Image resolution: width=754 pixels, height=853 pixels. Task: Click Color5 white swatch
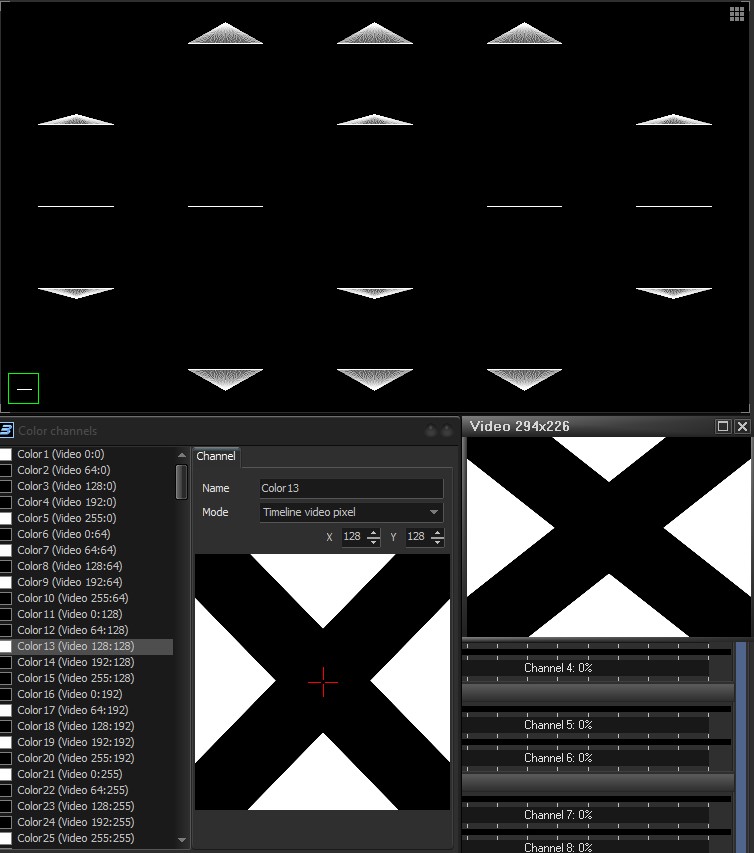[5, 518]
